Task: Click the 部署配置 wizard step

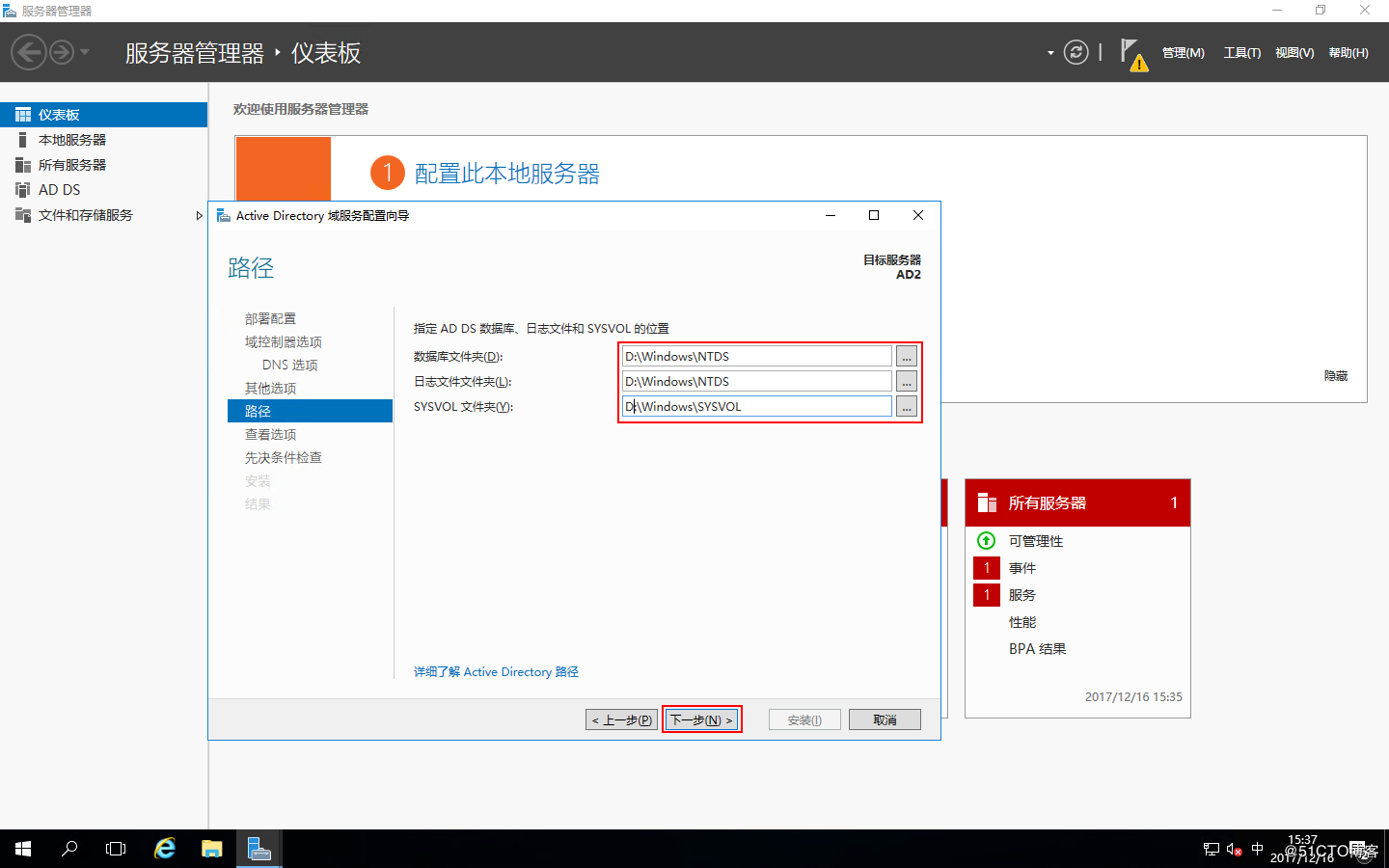Action: [270, 318]
